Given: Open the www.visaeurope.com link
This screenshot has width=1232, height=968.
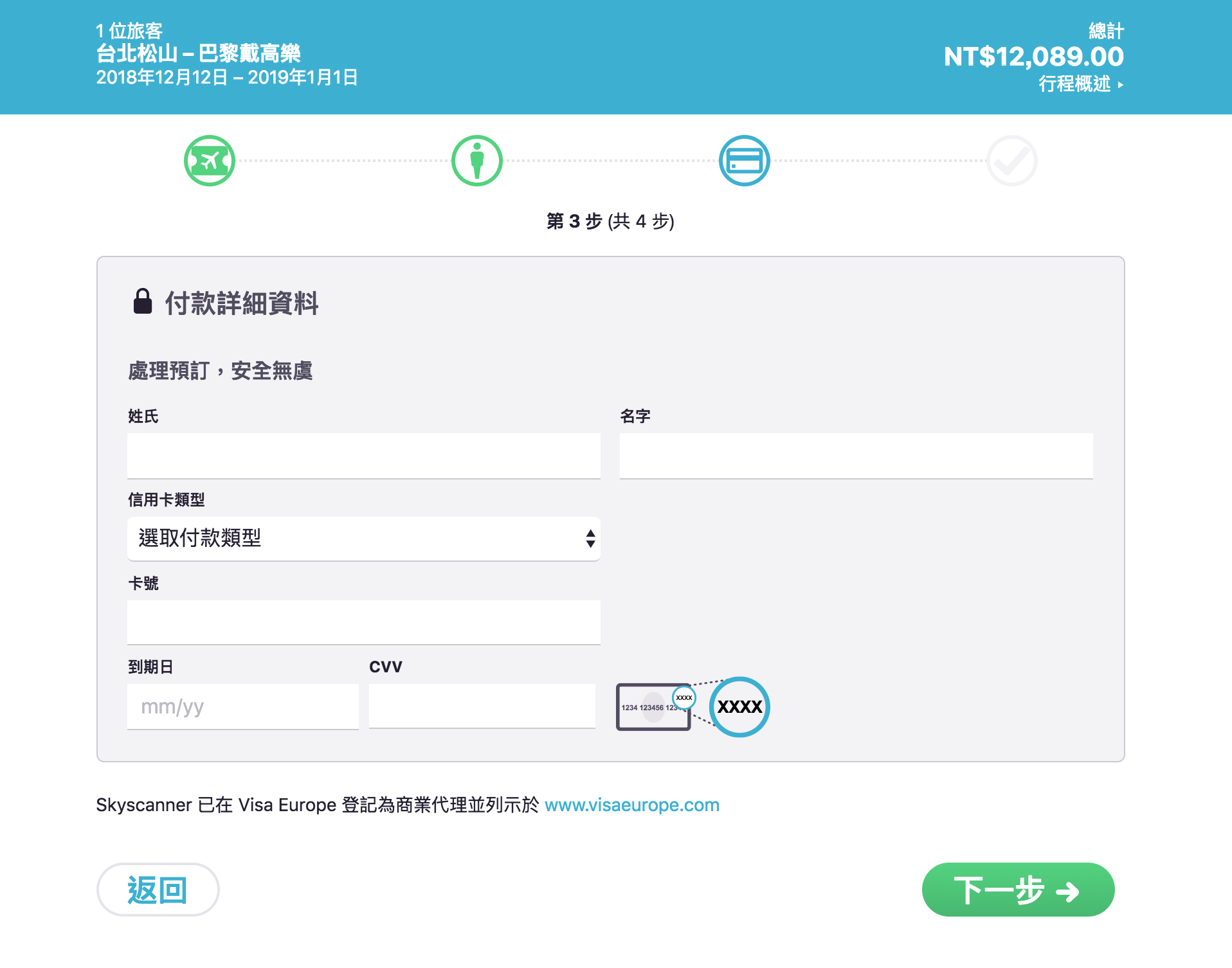Looking at the screenshot, I should (632, 805).
